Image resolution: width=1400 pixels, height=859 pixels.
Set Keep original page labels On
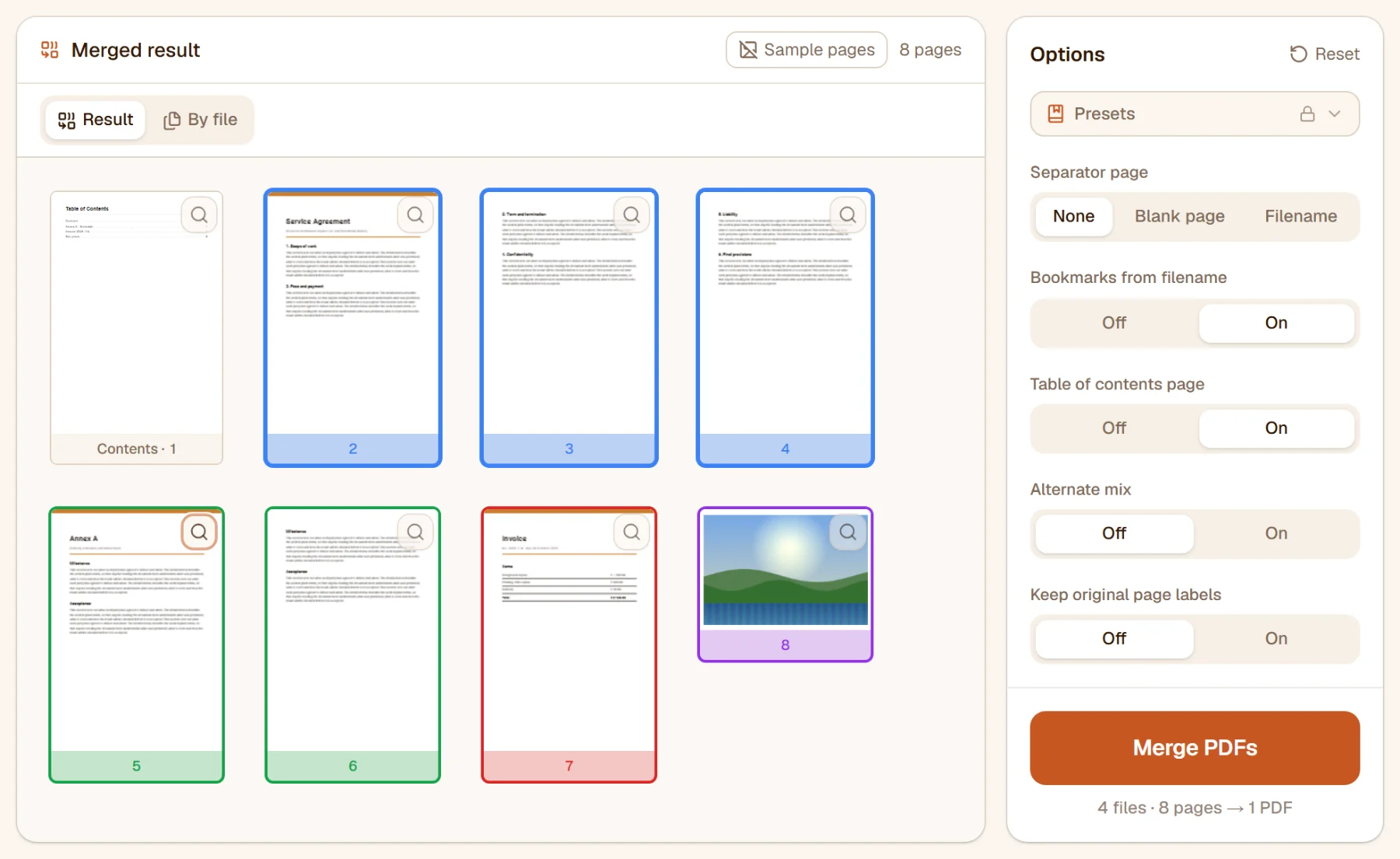(x=1276, y=638)
